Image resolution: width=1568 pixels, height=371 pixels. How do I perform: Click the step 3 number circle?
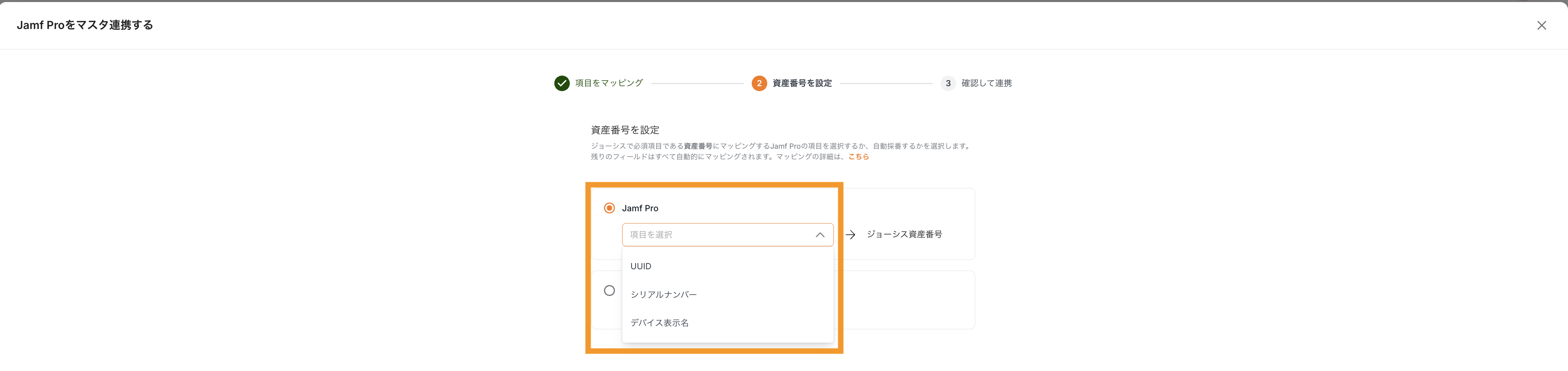pos(947,83)
